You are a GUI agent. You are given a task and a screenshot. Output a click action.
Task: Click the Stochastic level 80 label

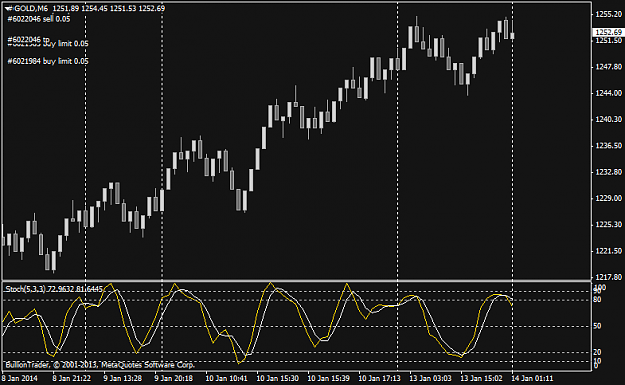(x=597, y=300)
